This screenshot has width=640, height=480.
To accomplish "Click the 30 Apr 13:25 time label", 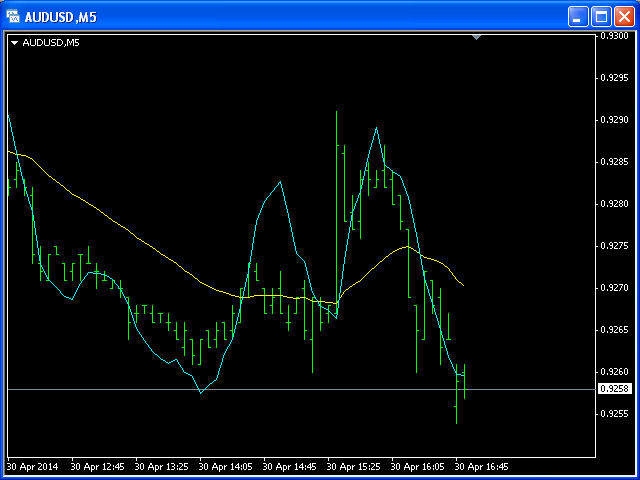I will point(162,466).
